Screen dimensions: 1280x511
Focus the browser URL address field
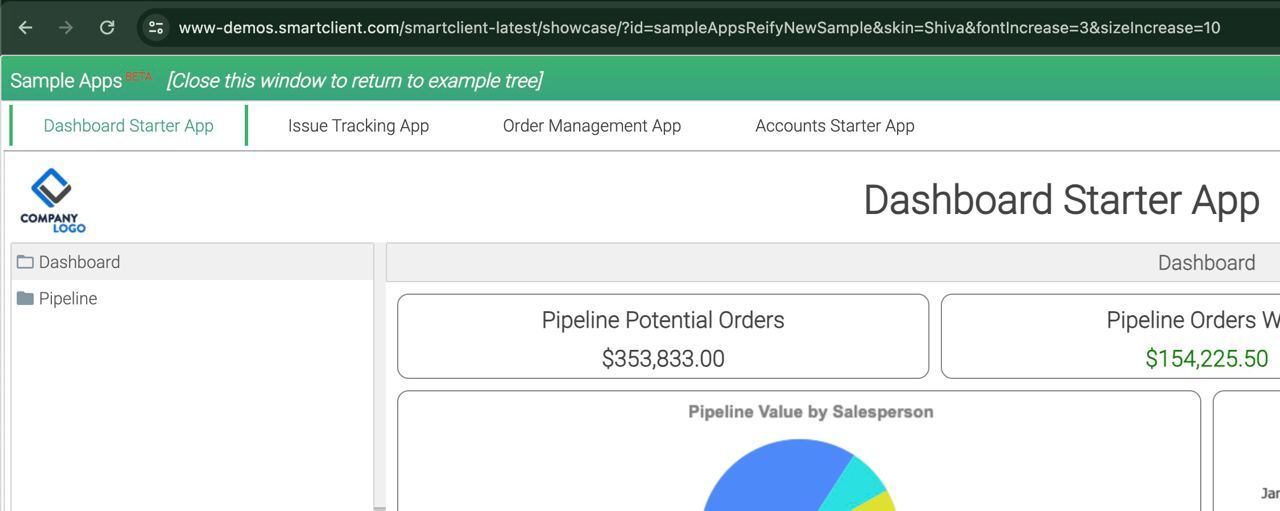tap(700, 27)
